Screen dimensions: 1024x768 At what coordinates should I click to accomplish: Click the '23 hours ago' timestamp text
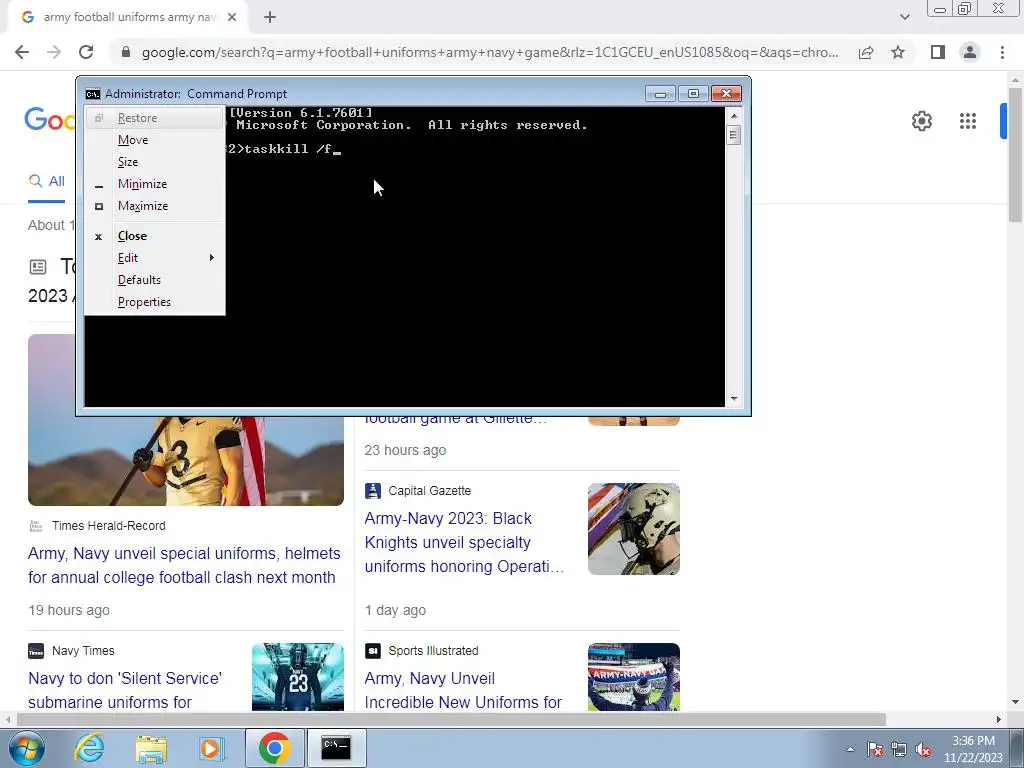(405, 450)
